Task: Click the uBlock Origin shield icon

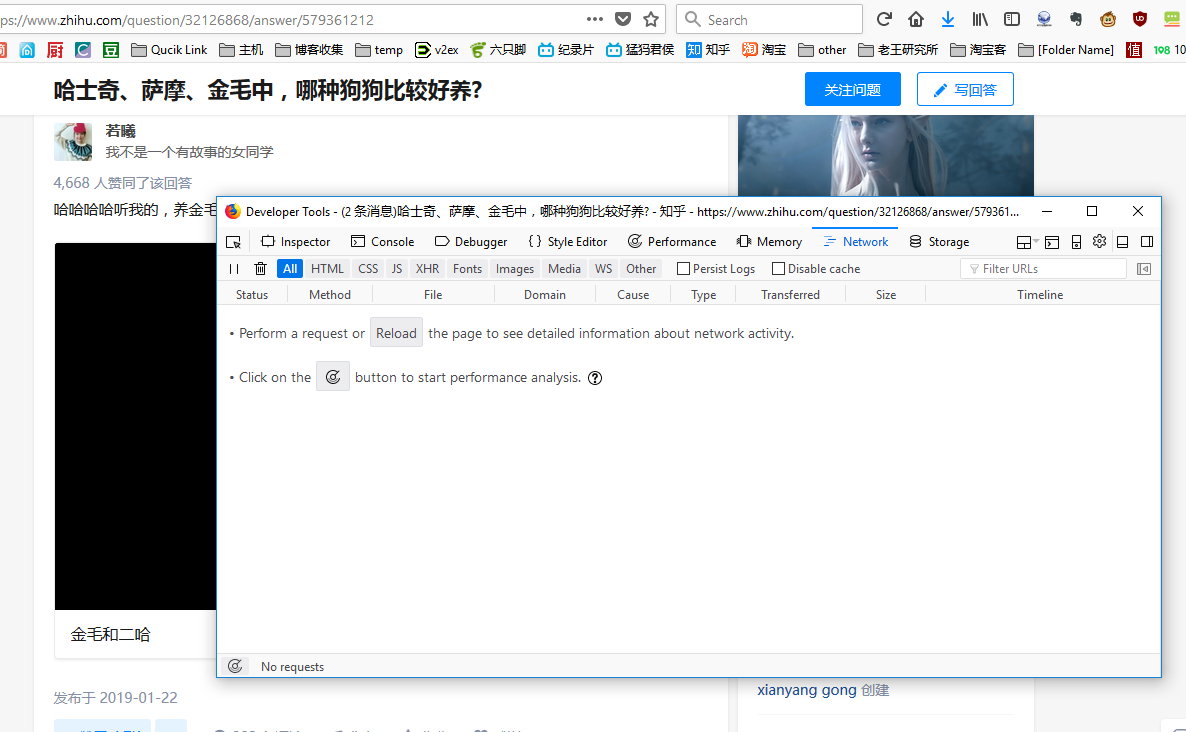Action: click(1140, 18)
